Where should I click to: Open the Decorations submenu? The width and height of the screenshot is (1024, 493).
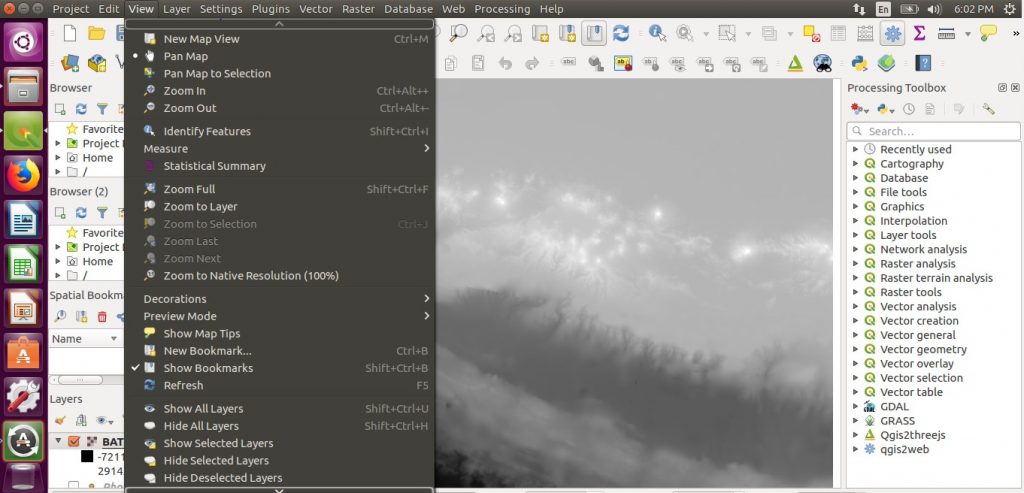(x=280, y=299)
